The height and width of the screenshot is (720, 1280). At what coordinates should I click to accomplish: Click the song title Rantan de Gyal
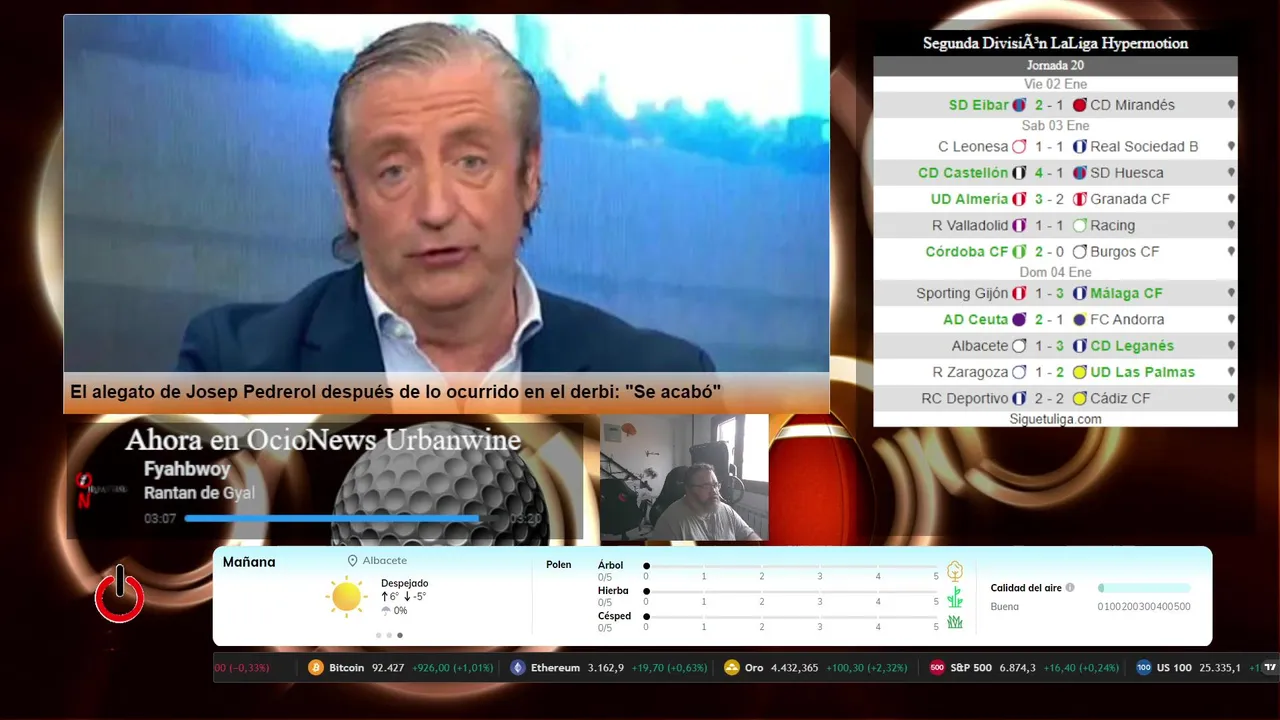click(199, 493)
